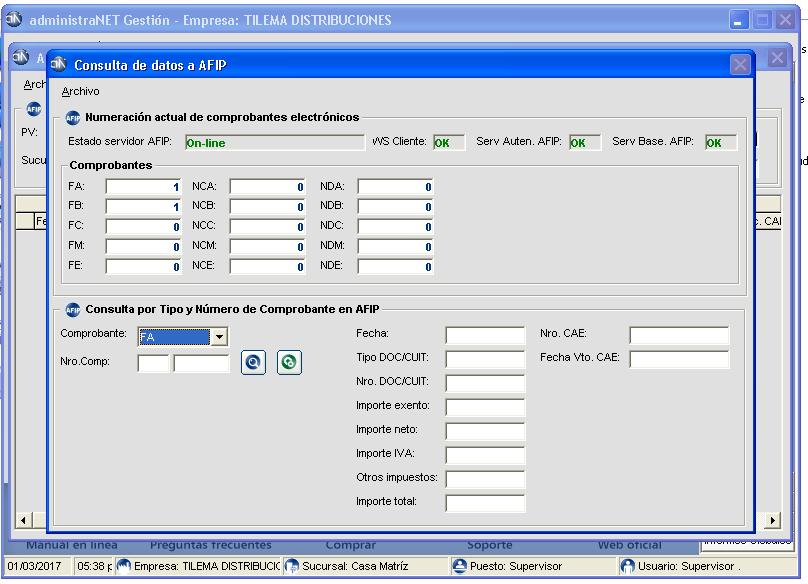Open the Soporte link
The height and width of the screenshot is (584, 808).
coord(490,545)
